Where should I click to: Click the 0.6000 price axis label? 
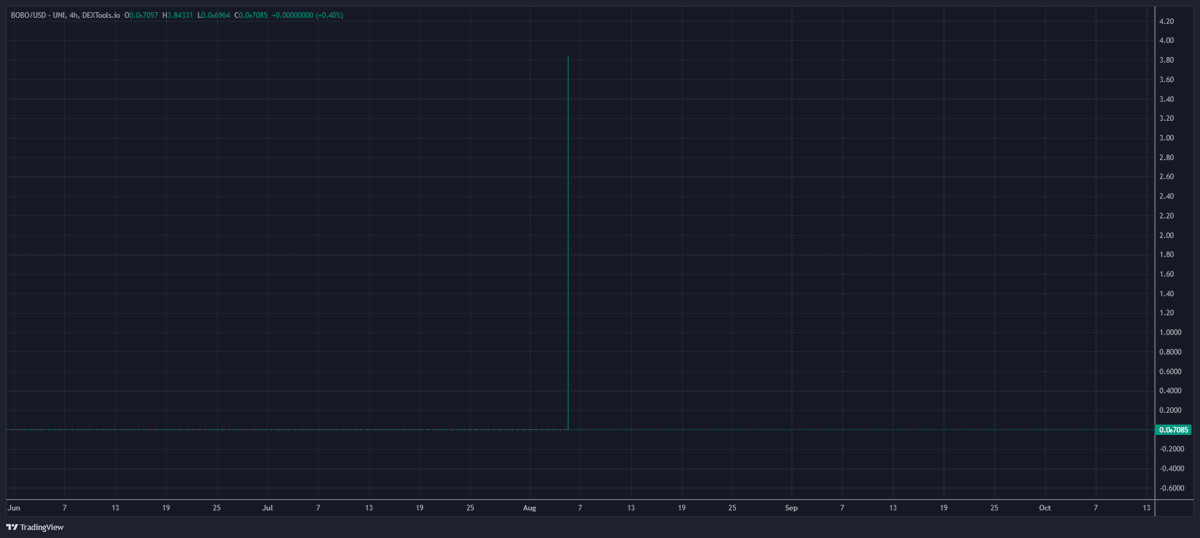point(1169,372)
